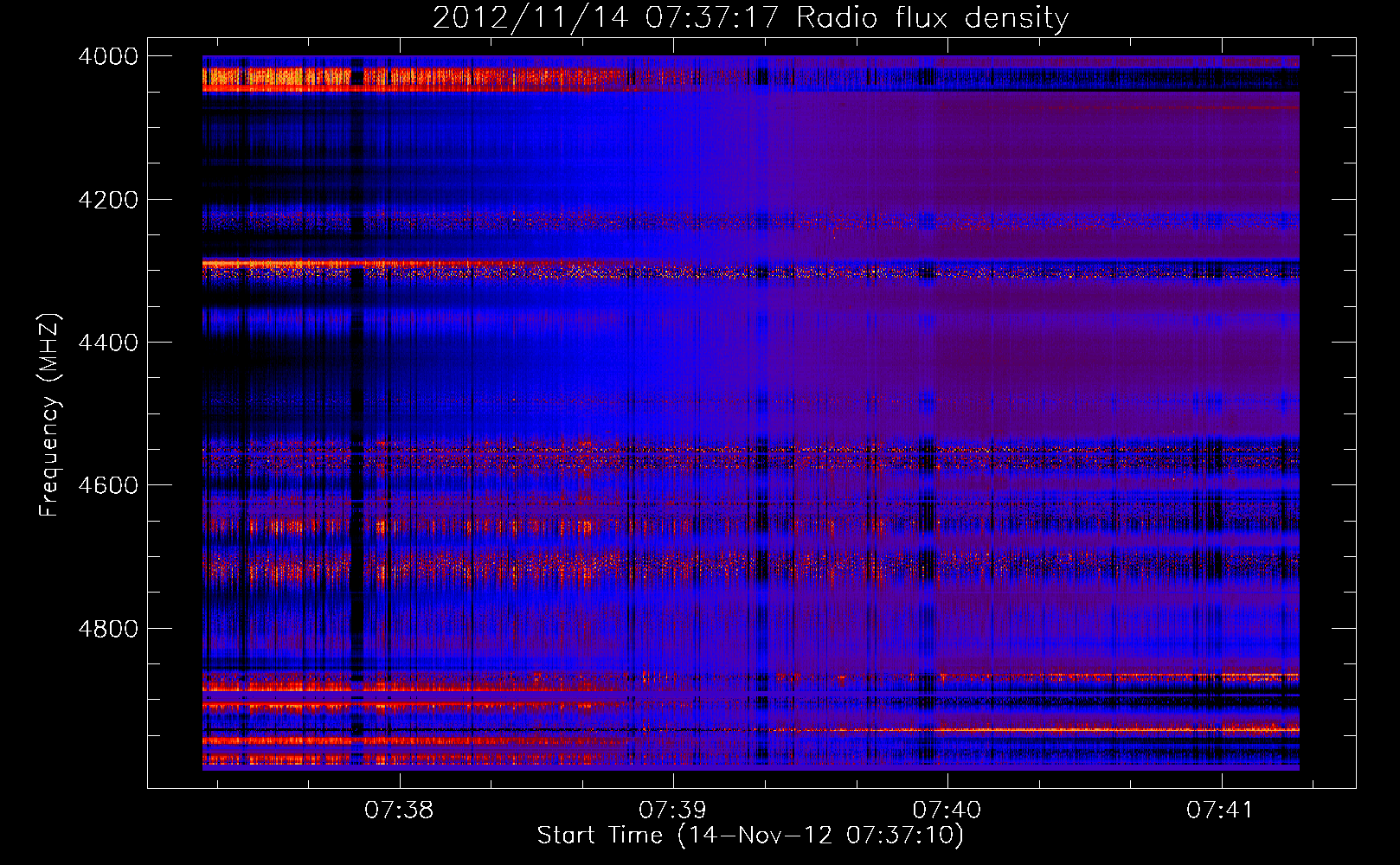Click the 4600 frequency tick label
This screenshot has width=1400, height=865.
[108, 485]
